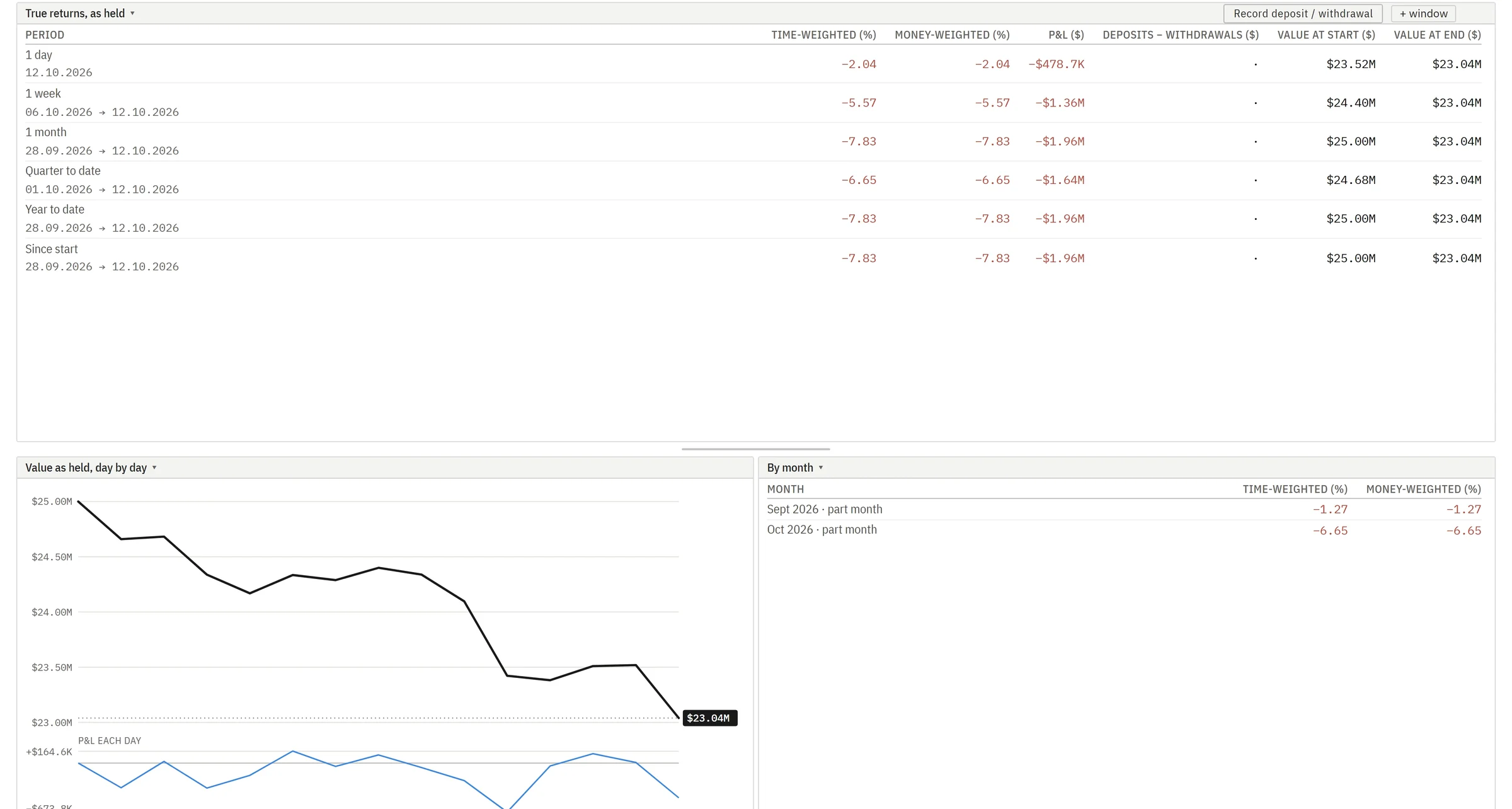Click the -$1.64M P&L value
Image resolution: width=1512 pixels, height=809 pixels.
point(1060,180)
